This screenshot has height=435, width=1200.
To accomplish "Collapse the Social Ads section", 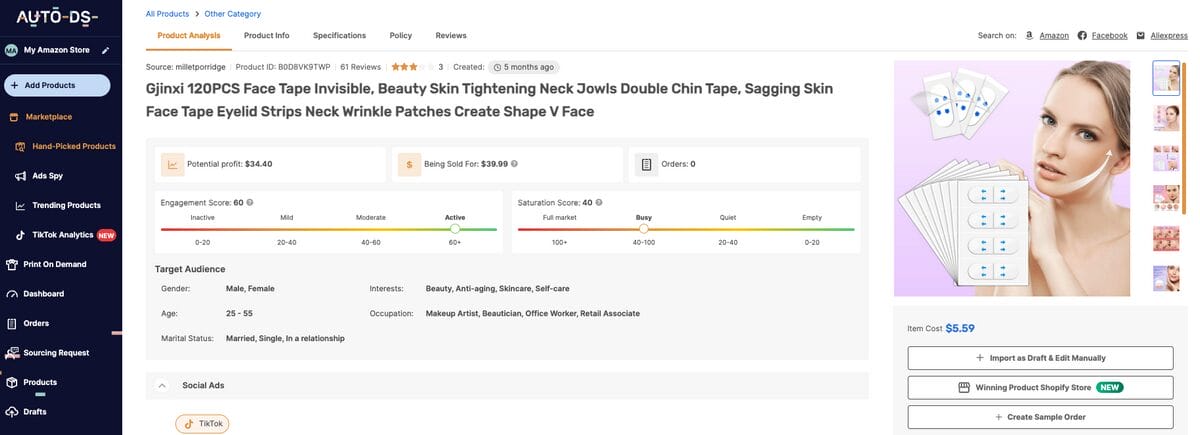I will 162,385.
